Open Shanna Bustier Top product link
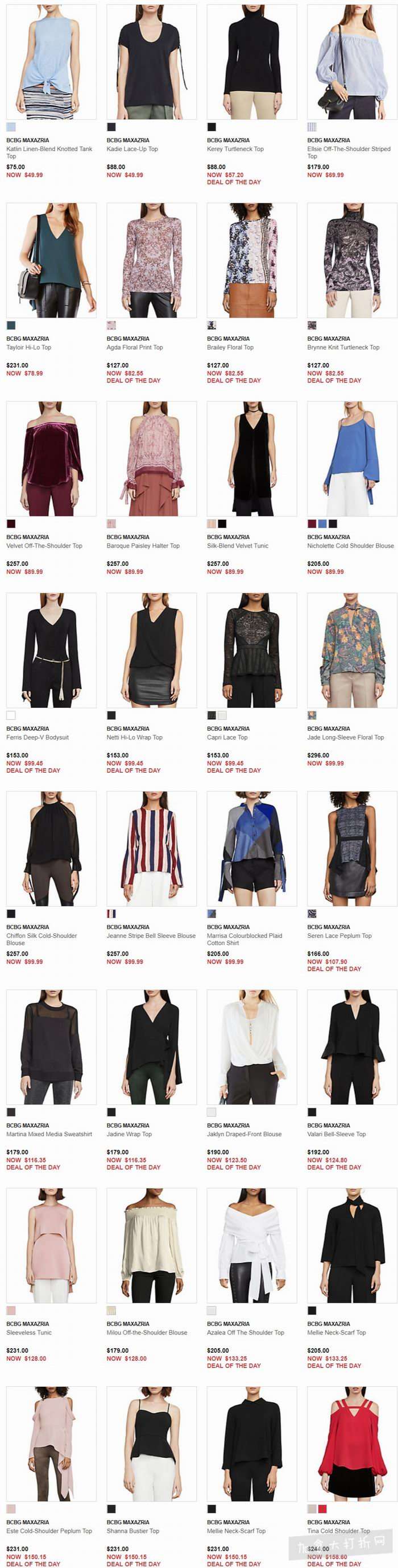This screenshot has width=398, height=1568. [133, 1532]
